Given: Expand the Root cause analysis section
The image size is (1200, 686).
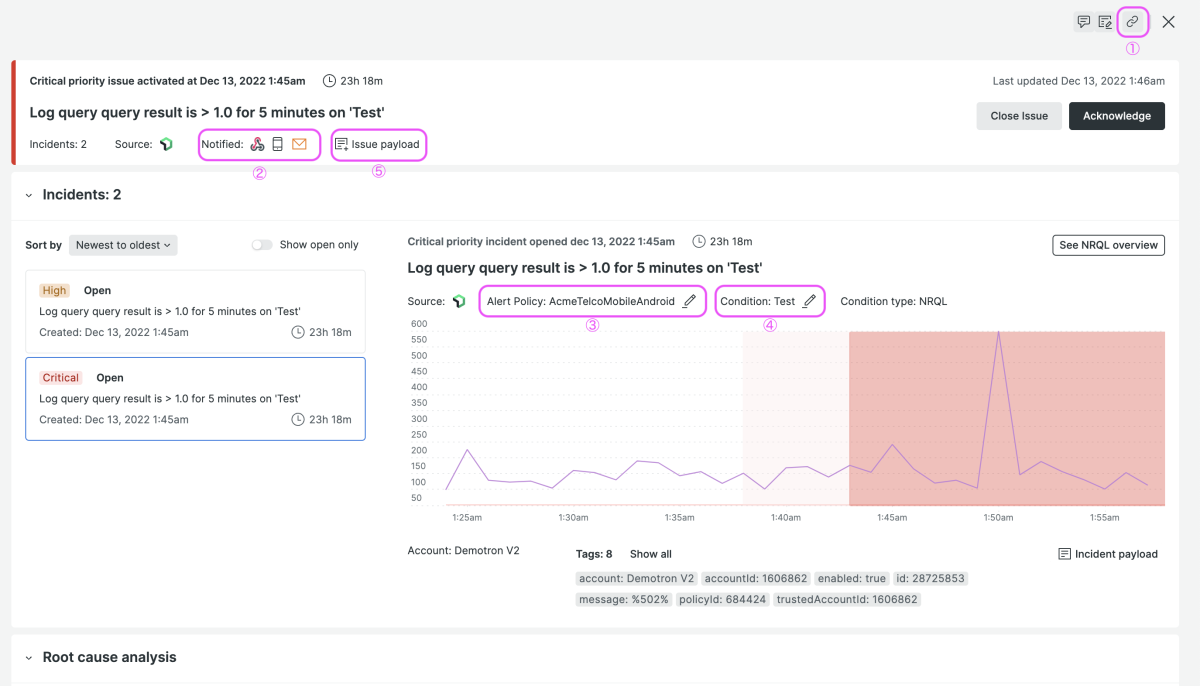Looking at the screenshot, I should (x=28, y=658).
